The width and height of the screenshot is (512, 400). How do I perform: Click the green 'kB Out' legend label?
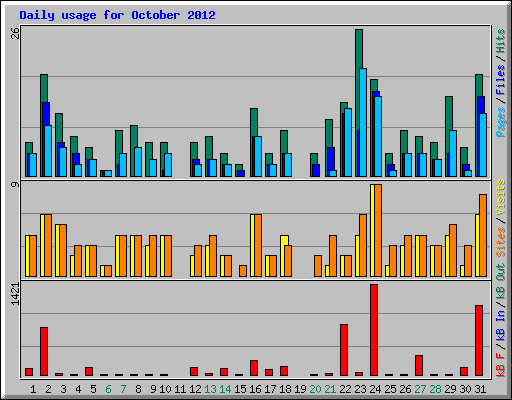pyautogui.click(x=501, y=282)
